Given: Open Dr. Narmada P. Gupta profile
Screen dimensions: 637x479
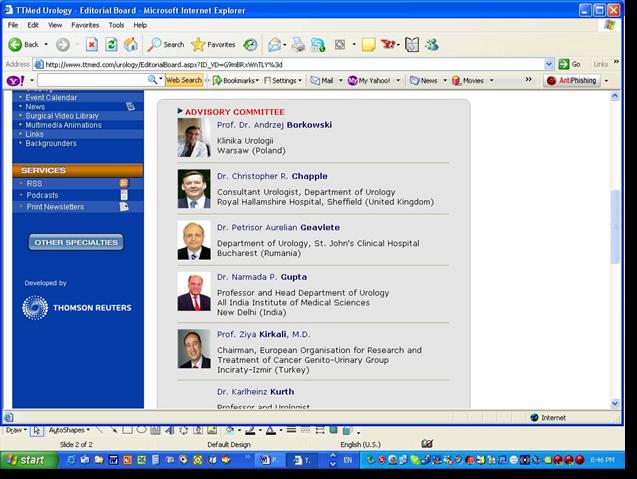Looking at the screenshot, I should [x=262, y=277].
